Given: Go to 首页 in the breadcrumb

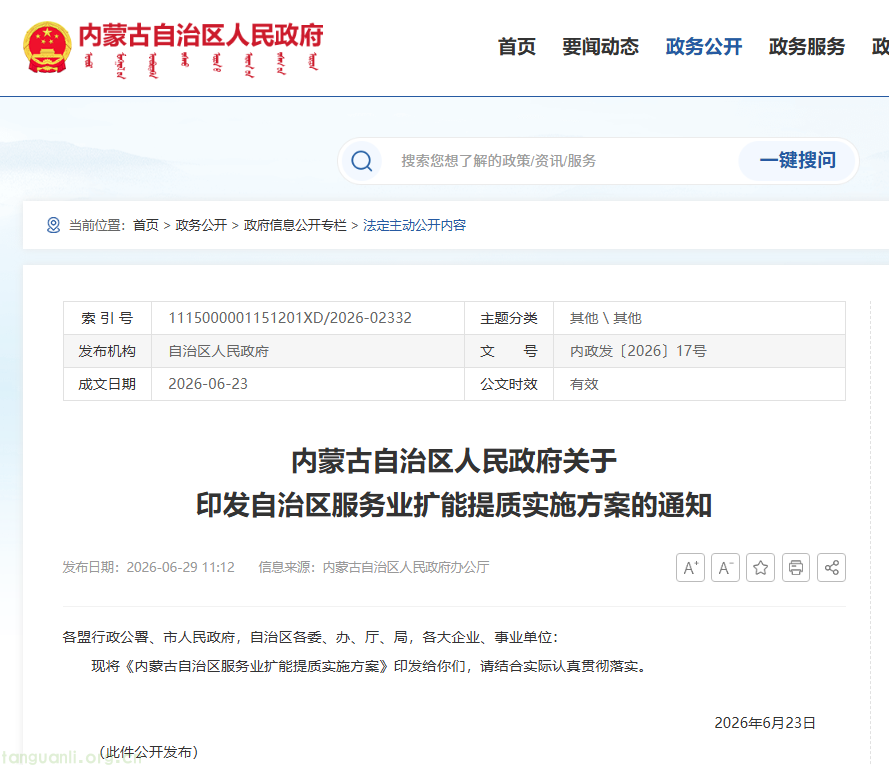Looking at the screenshot, I should coord(146,225).
